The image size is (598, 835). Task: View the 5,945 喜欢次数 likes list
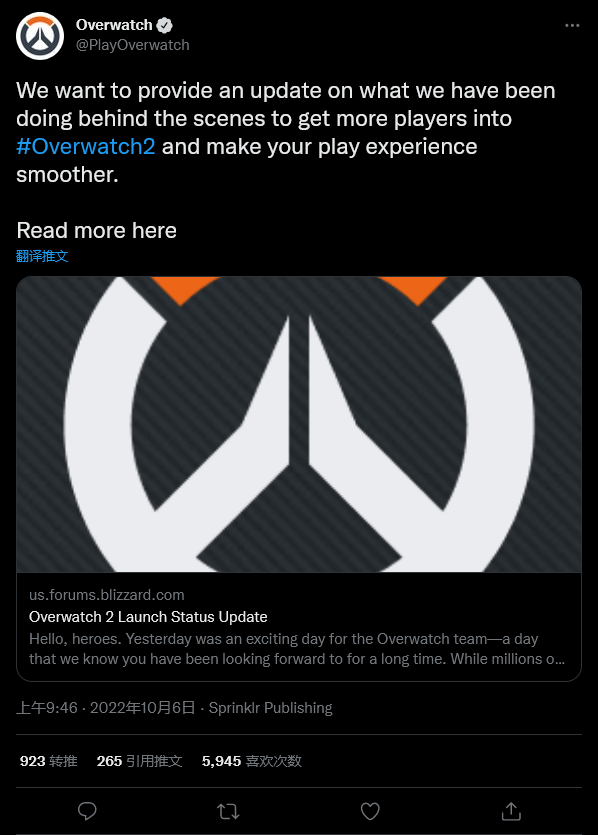252,761
